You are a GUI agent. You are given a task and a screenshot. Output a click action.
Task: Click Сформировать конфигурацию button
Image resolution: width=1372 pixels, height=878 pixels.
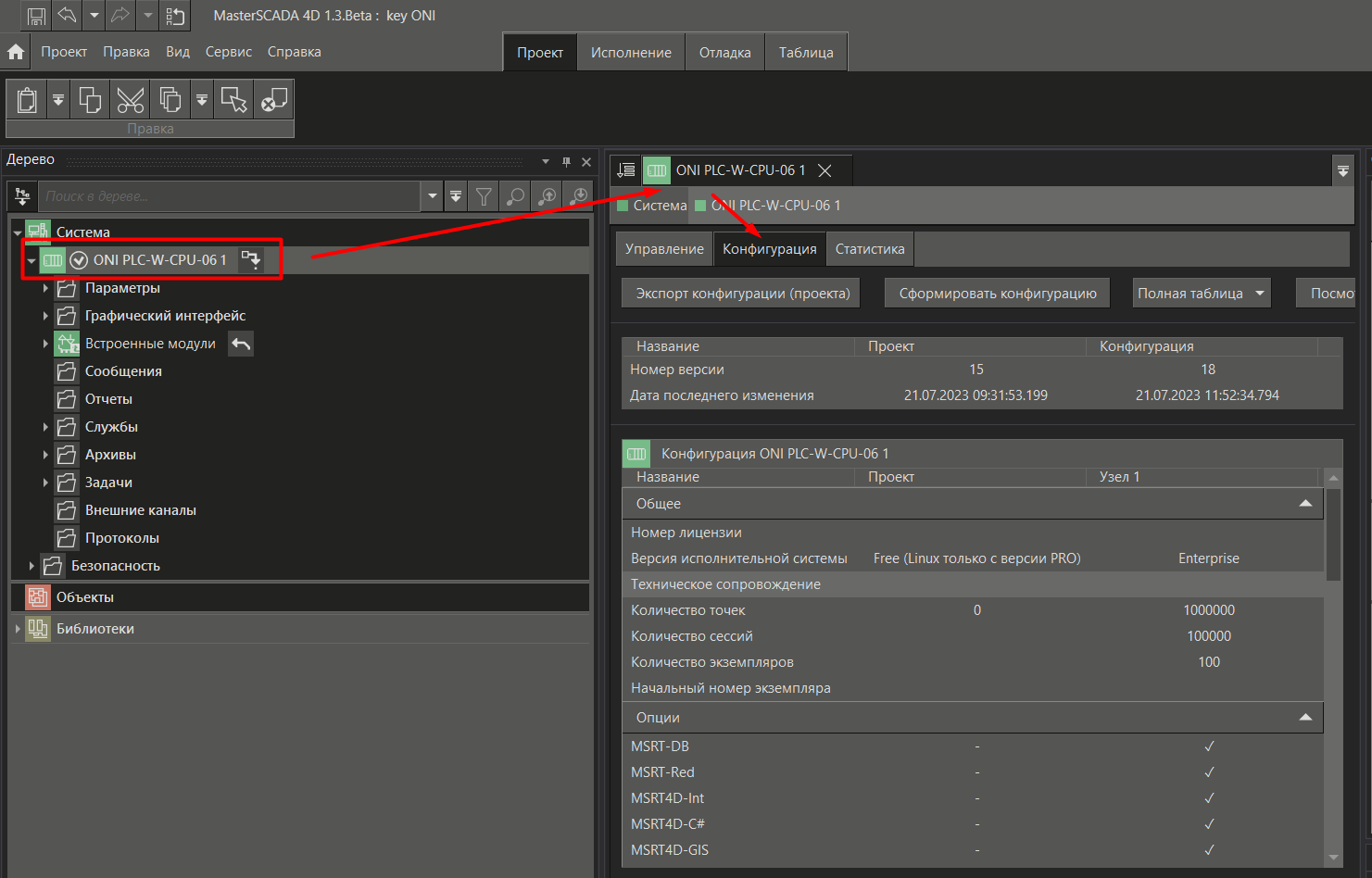(998, 294)
